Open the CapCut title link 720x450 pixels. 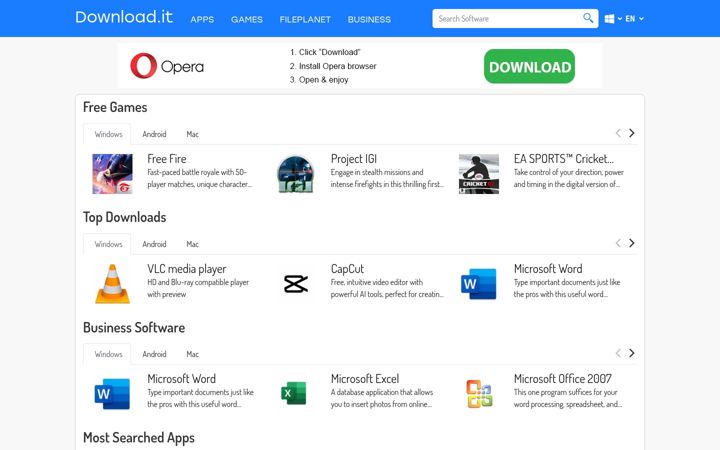[x=347, y=269]
